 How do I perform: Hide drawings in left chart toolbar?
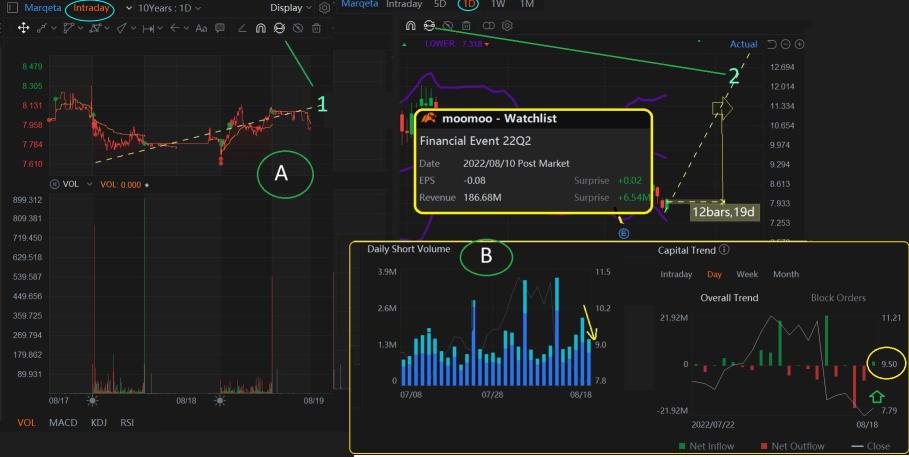298,28
